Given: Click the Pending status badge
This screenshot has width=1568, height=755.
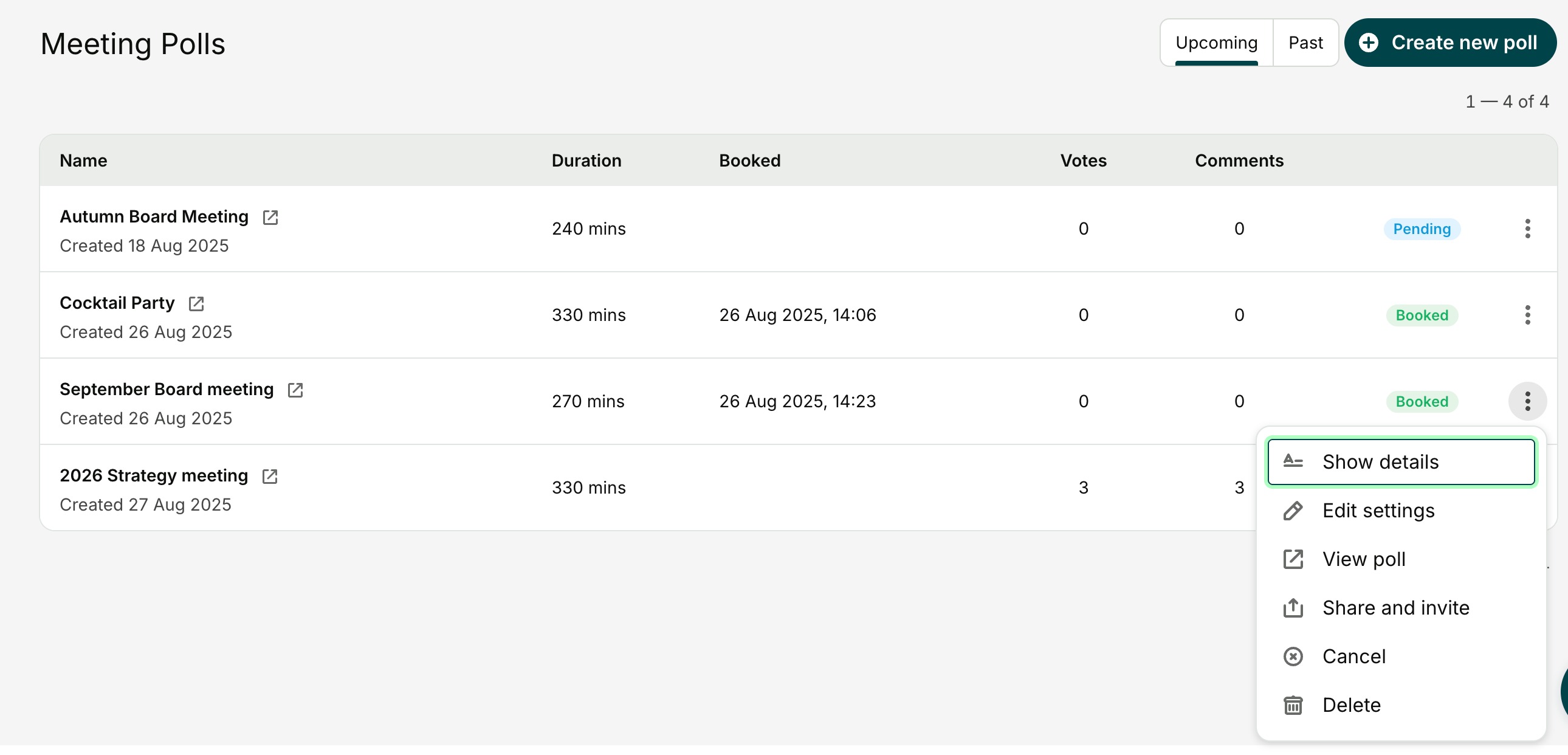Looking at the screenshot, I should [1422, 230].
